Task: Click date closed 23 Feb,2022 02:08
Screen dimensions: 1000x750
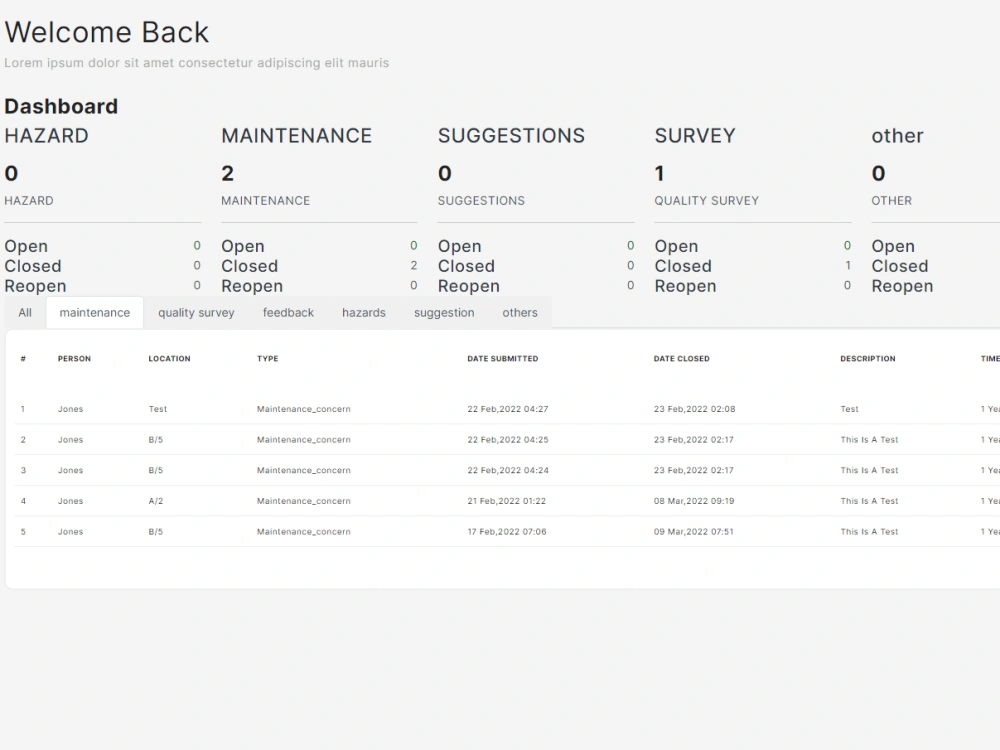Action: pos(694,409)
